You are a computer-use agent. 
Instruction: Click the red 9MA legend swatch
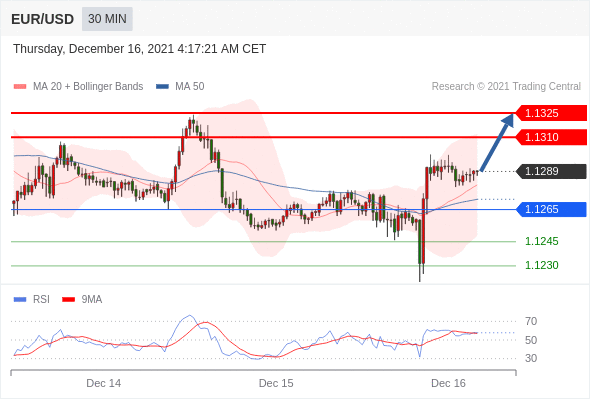(68, 300)
